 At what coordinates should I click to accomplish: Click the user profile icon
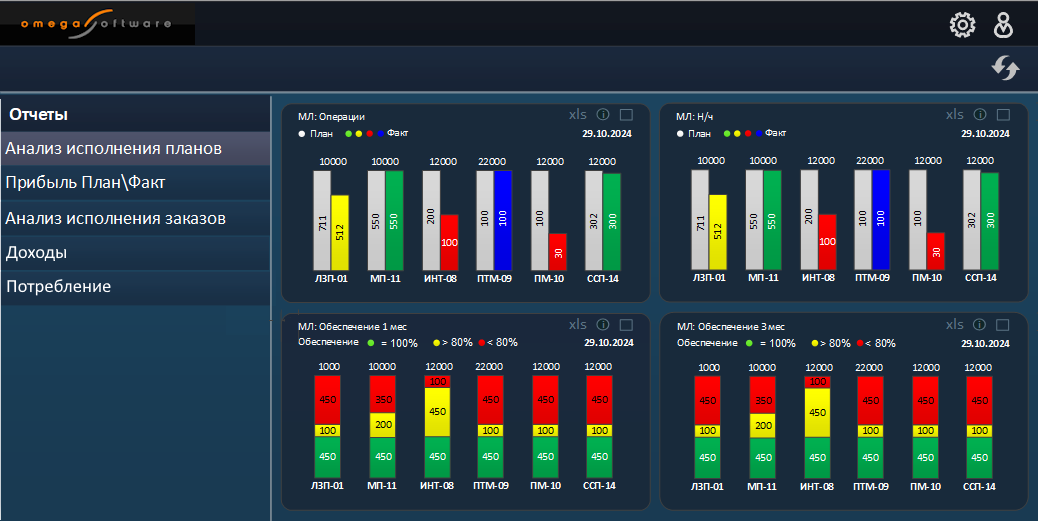pyautogui.click(x=1004, y=25)
